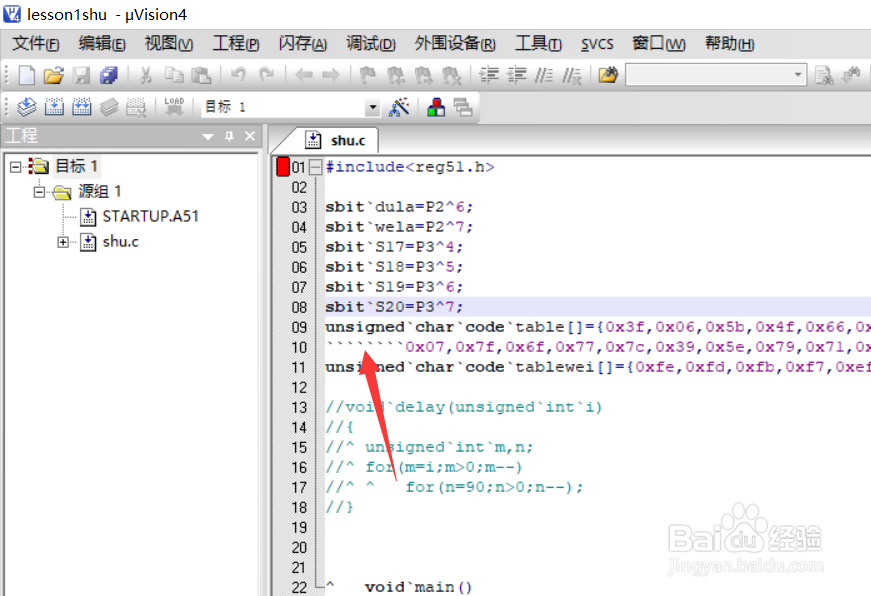Click the Save All icon
Viewport: 871px width, 596px height.
coord(109,75)
